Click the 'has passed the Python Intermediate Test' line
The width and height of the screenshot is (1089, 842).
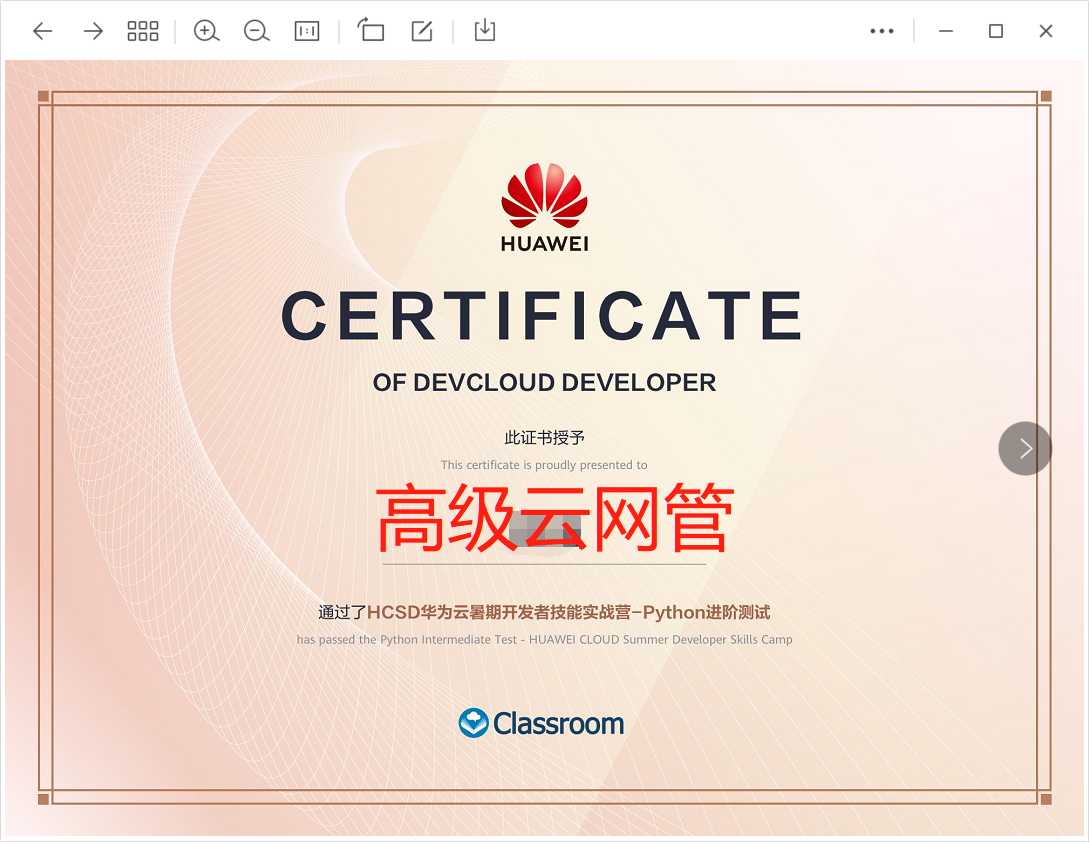pos(544,639)
